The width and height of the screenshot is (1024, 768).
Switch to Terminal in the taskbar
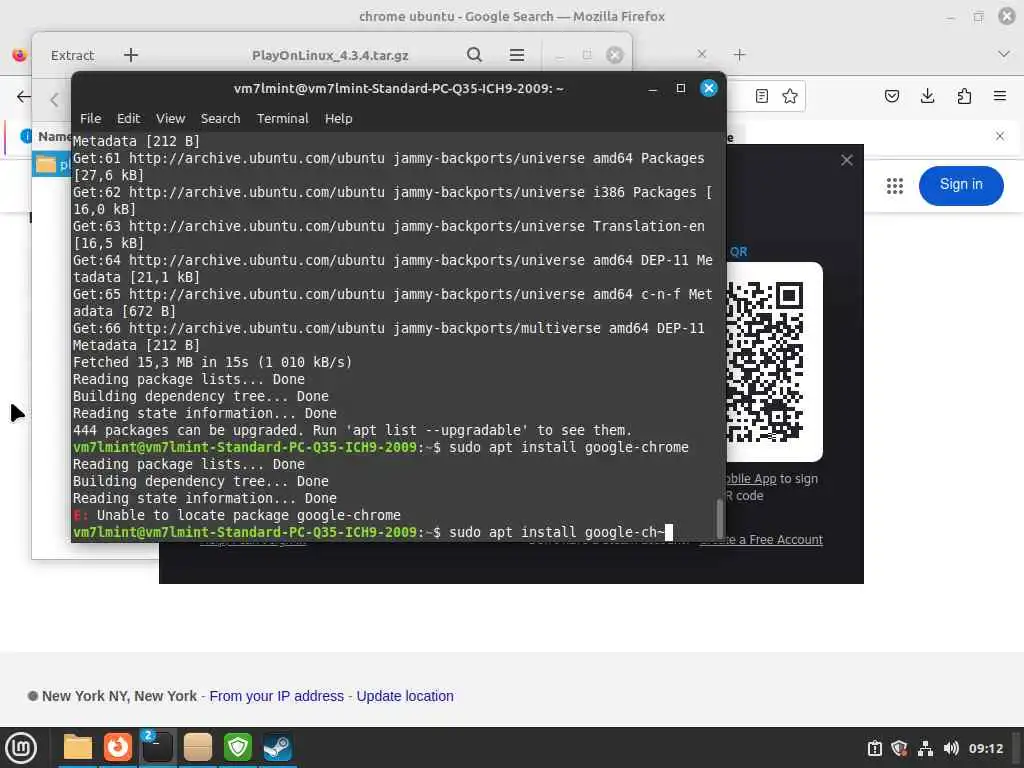click(157, 747)
